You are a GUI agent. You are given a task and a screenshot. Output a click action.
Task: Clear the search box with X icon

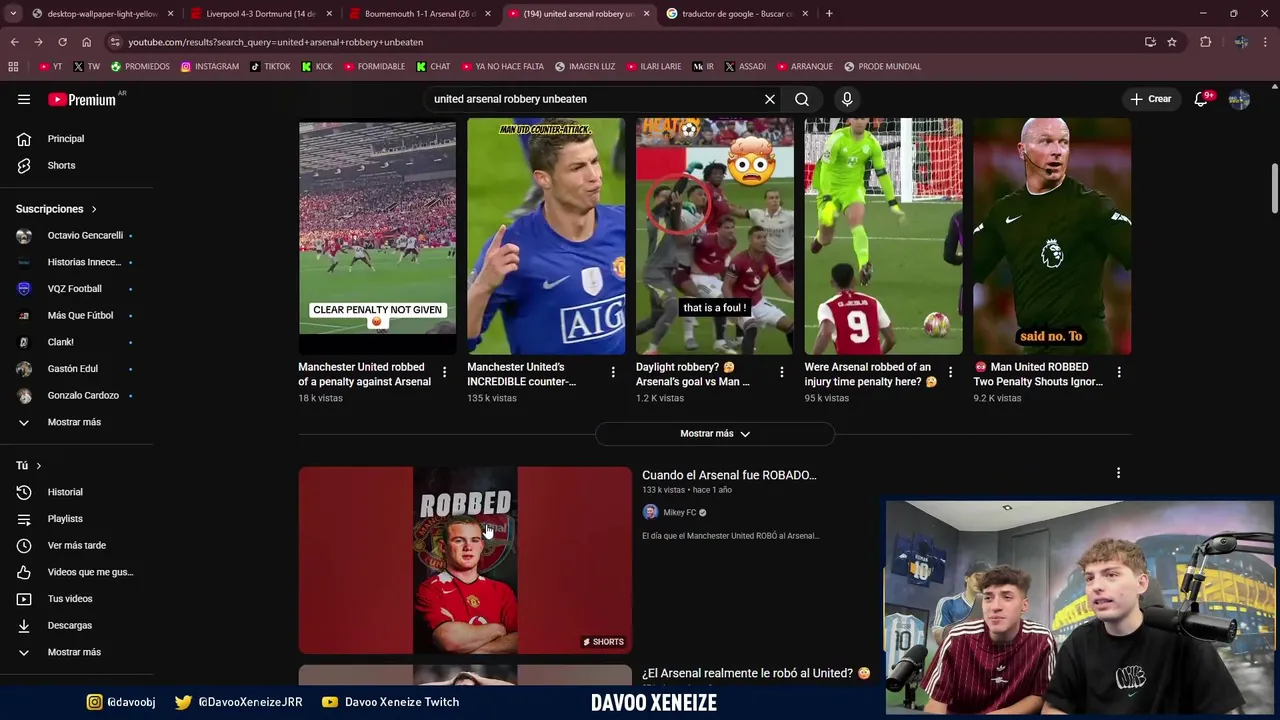tap(770, 99)
